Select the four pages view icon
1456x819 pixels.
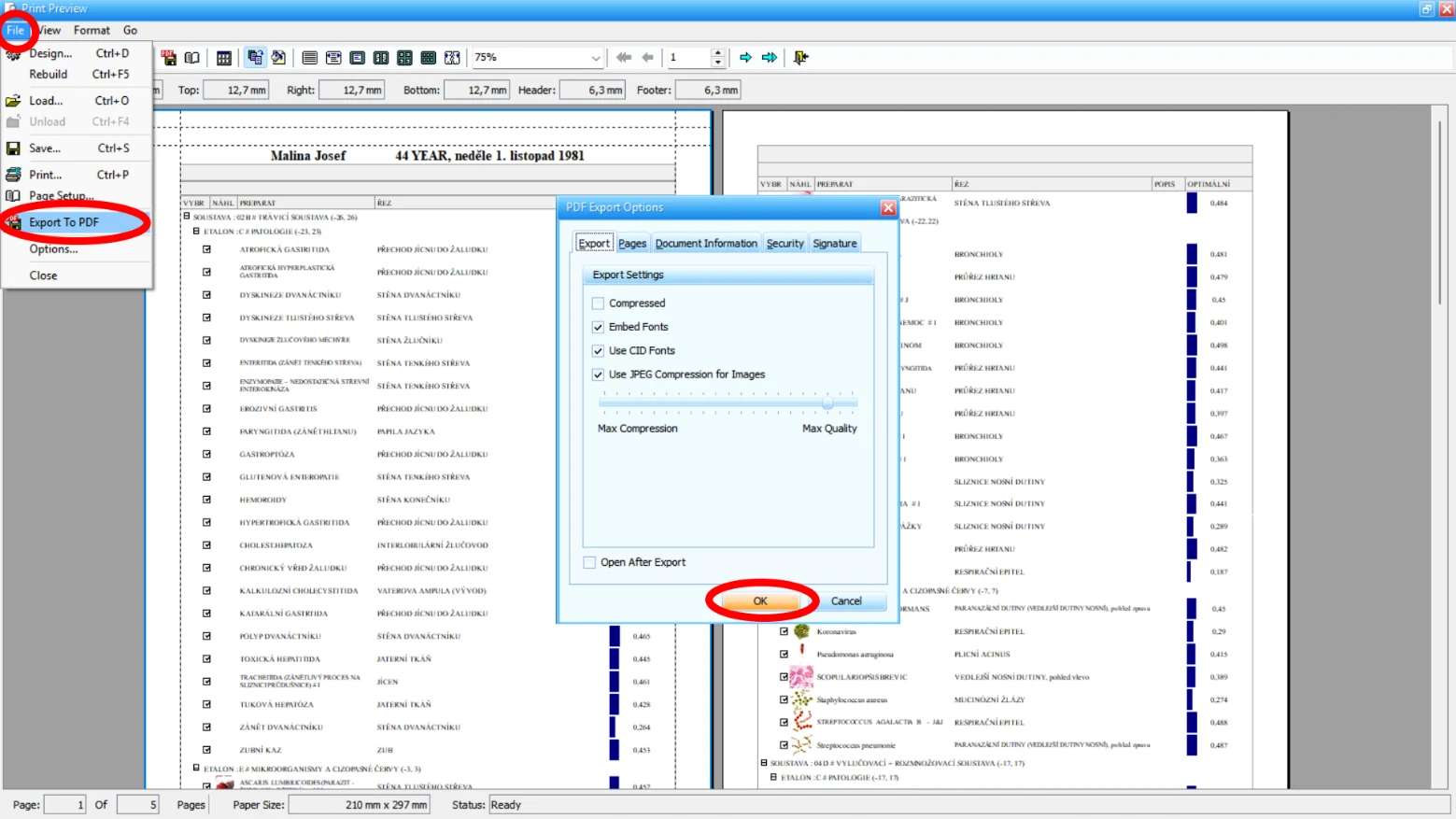[404, 58]
